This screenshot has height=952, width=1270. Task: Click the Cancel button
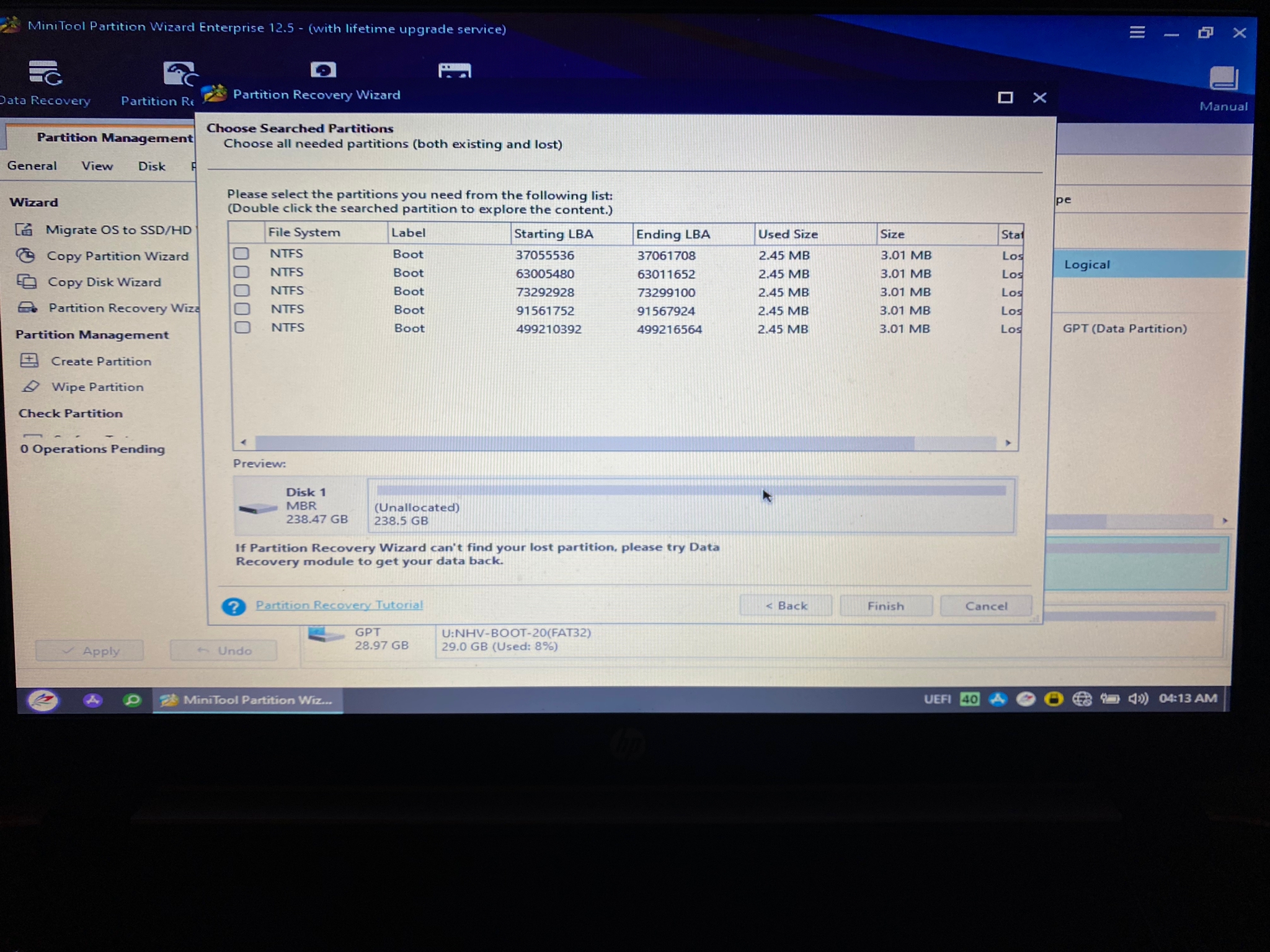click(986, 606)
